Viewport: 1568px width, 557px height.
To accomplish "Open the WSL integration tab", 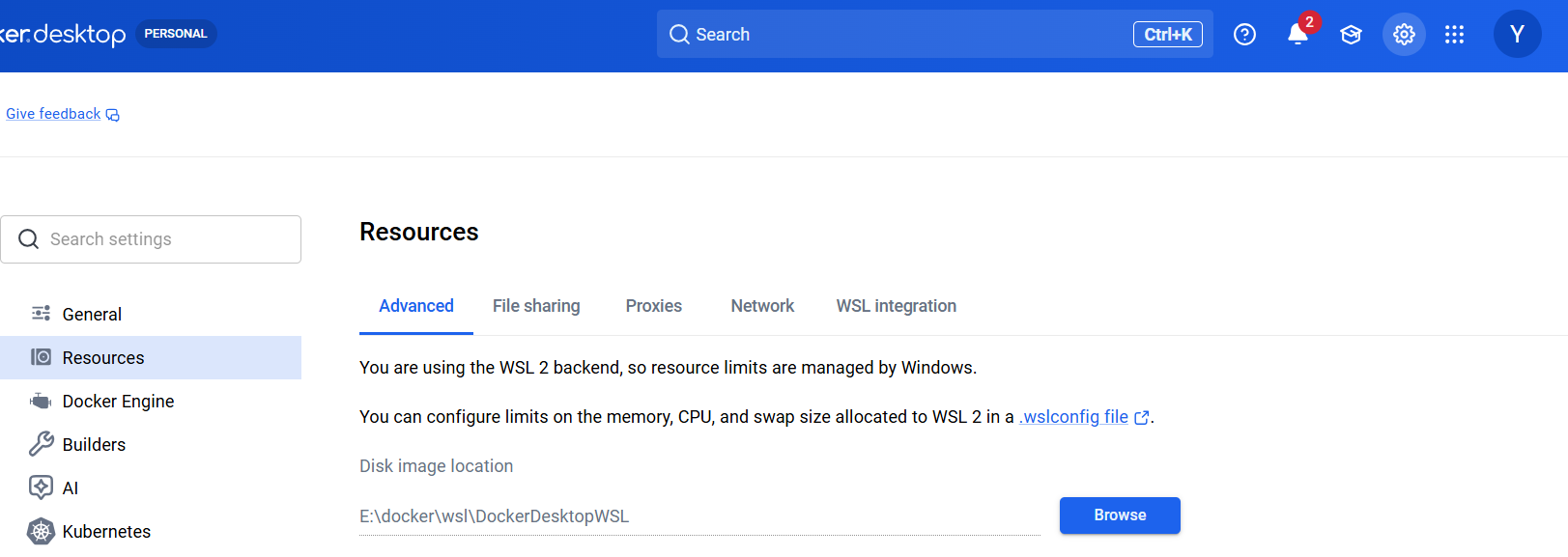I will [896, 306].
